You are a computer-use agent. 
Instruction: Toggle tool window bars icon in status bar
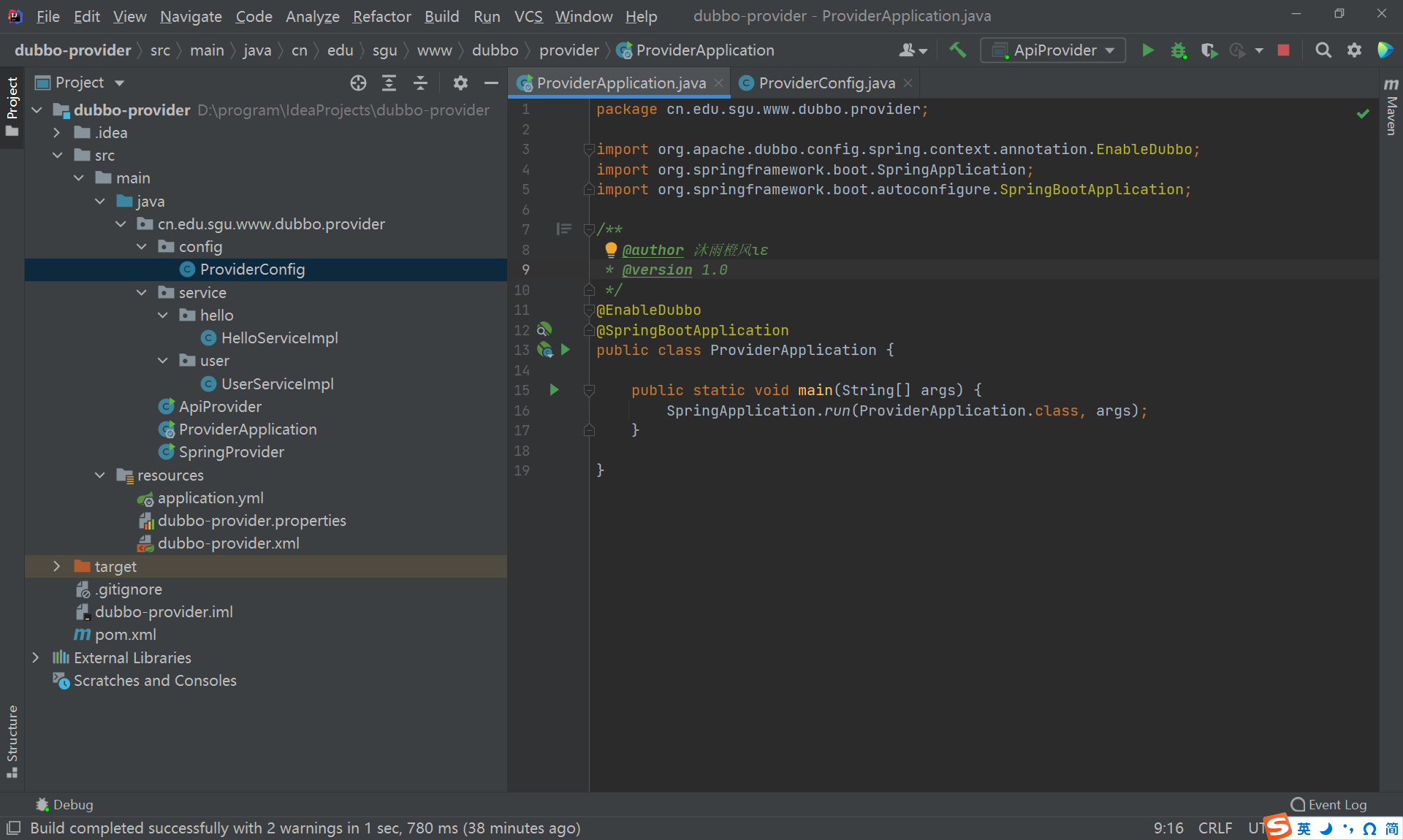13,828
